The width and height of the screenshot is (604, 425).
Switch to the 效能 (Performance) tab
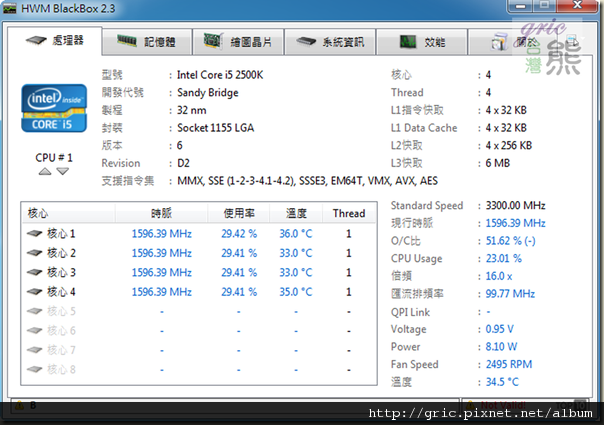pyautogui.click(x=422, y=42)
